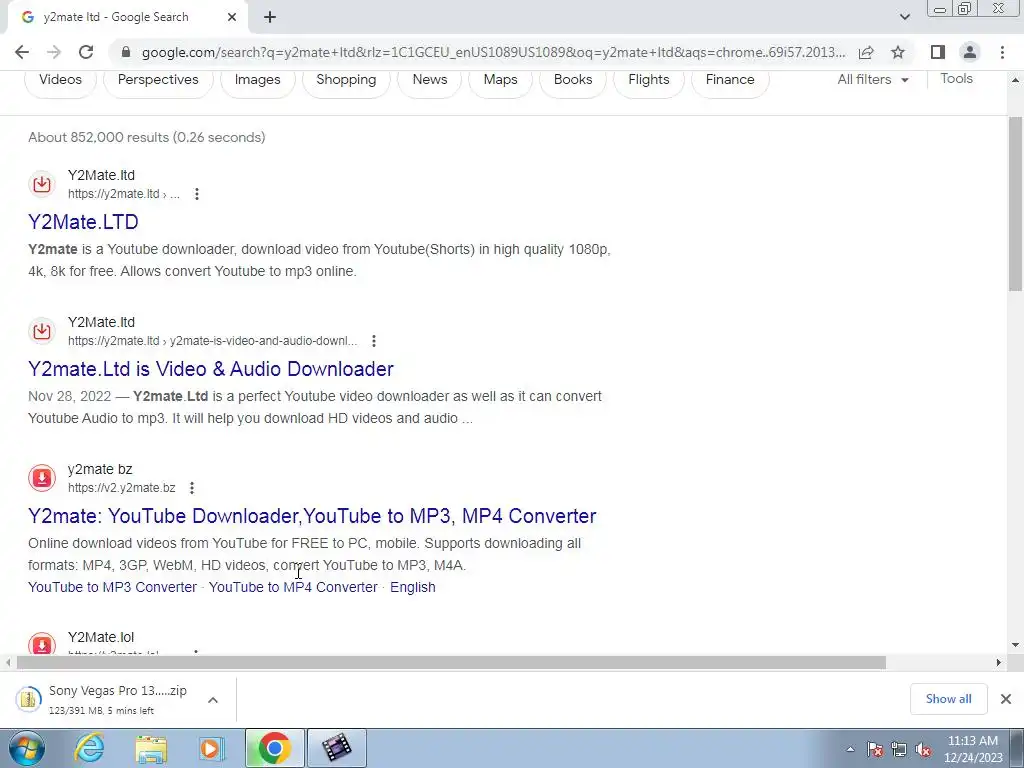
Task: Show all downloads
Action: click(x=948, y=699)
